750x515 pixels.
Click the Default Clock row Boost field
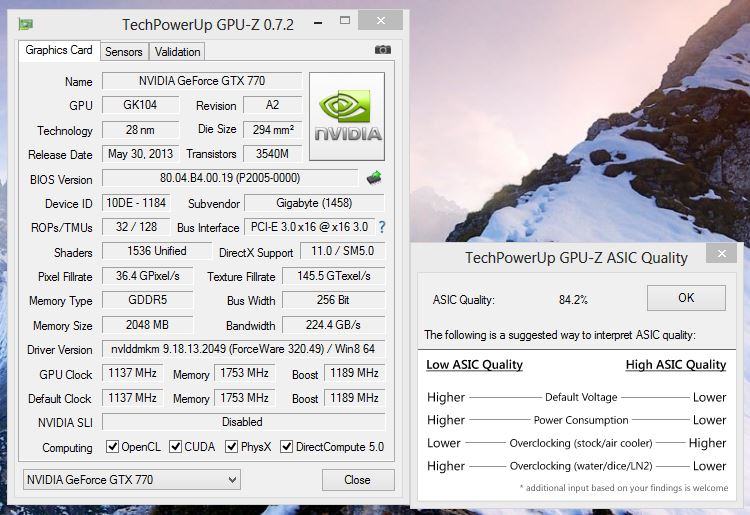[x=354, y=398]
